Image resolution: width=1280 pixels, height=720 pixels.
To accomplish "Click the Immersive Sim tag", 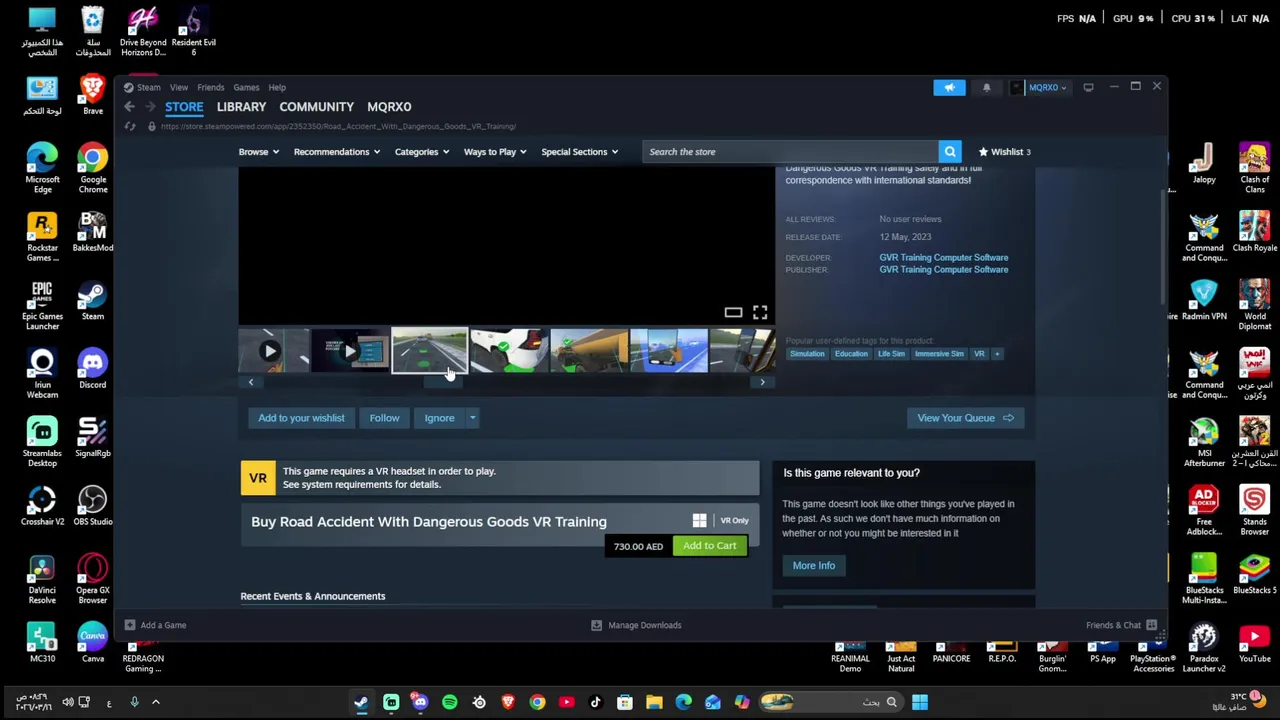I will pos(939,354).
